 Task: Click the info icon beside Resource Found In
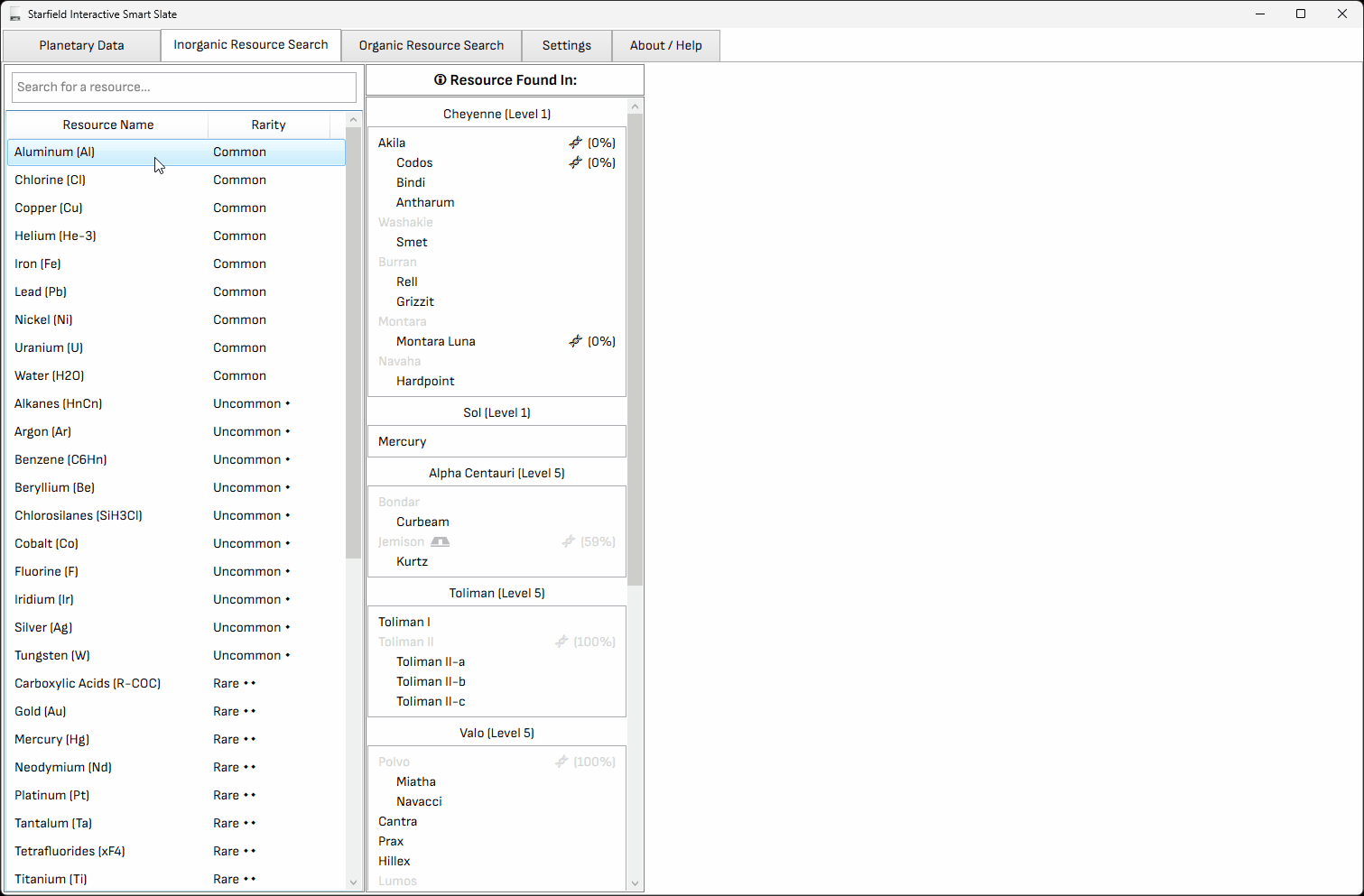pyautogui.click(x=441, y=79)
